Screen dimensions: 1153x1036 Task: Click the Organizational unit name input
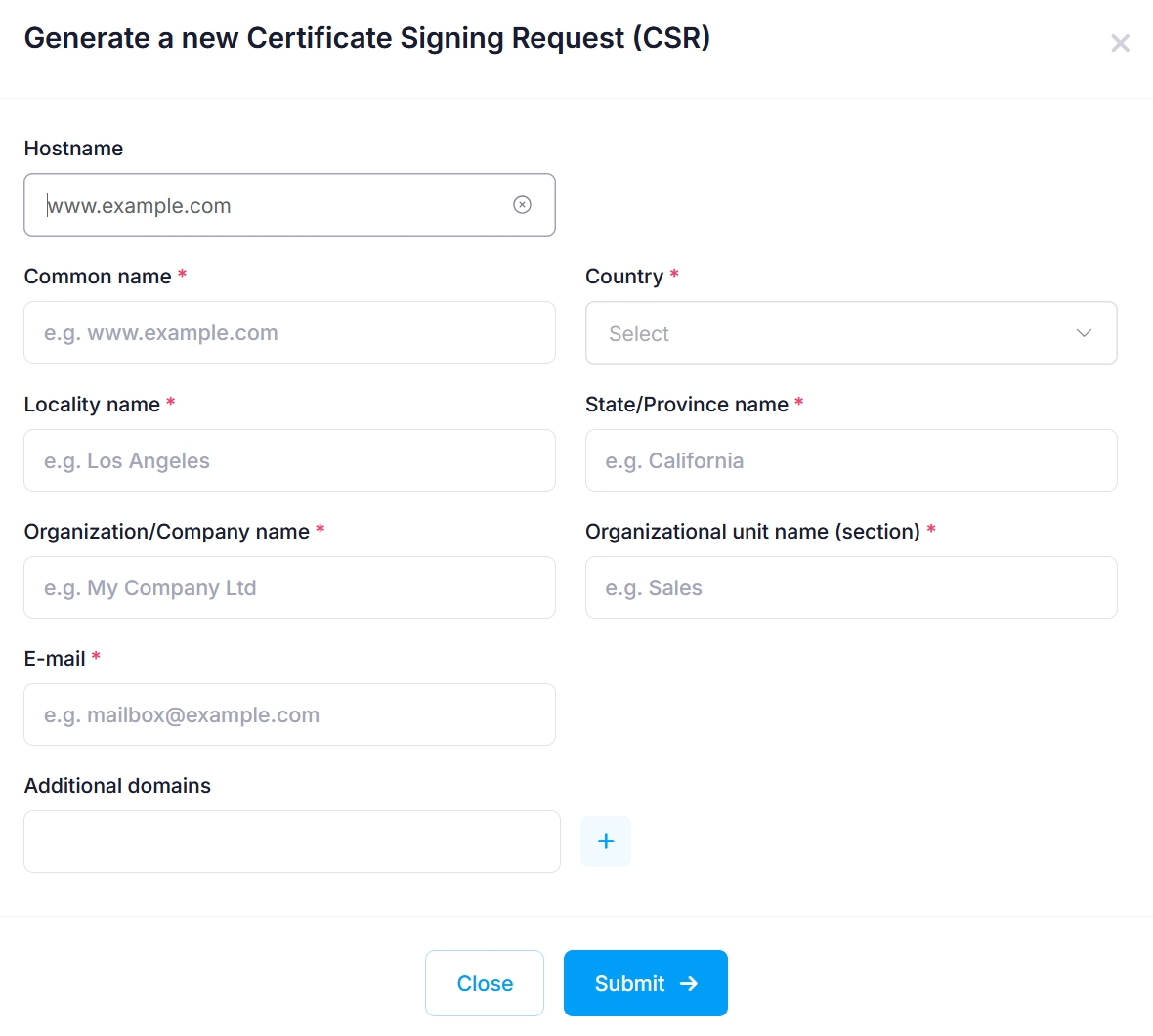pyautogui.click(x=850, y=587)
